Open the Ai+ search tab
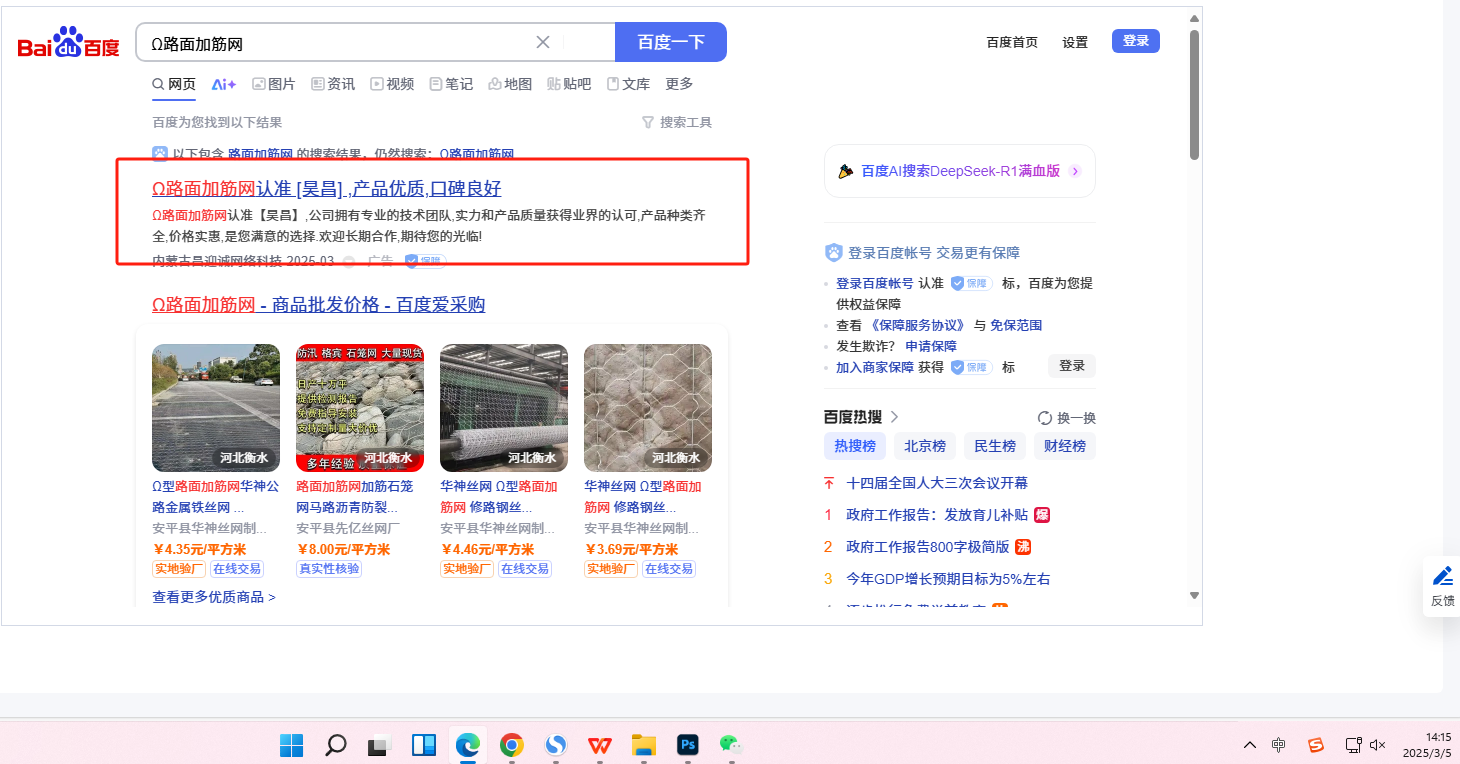This screenshot has width=1460, height=764. (224, 84)
